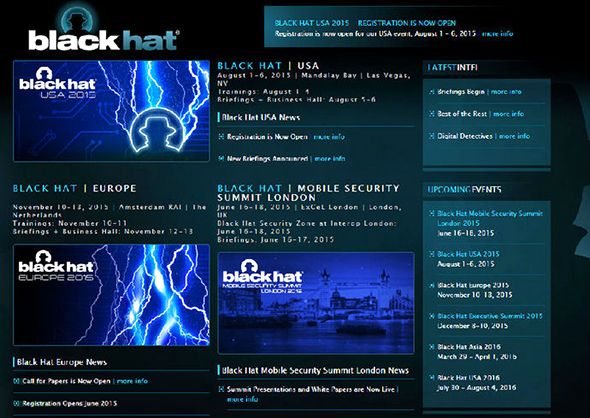Viewport: 590px width, 418px height.
Task: Click the 'Black Hat Europe News' section title
Action: pos(62,362)
